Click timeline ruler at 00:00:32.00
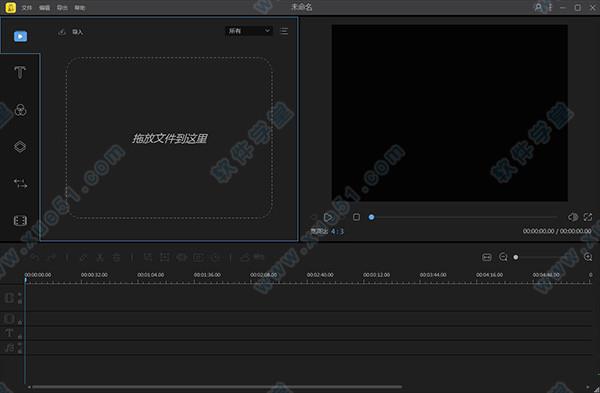The width and height of the screenshot is (600, 393). pyautogui.click(x=94, y=275)
